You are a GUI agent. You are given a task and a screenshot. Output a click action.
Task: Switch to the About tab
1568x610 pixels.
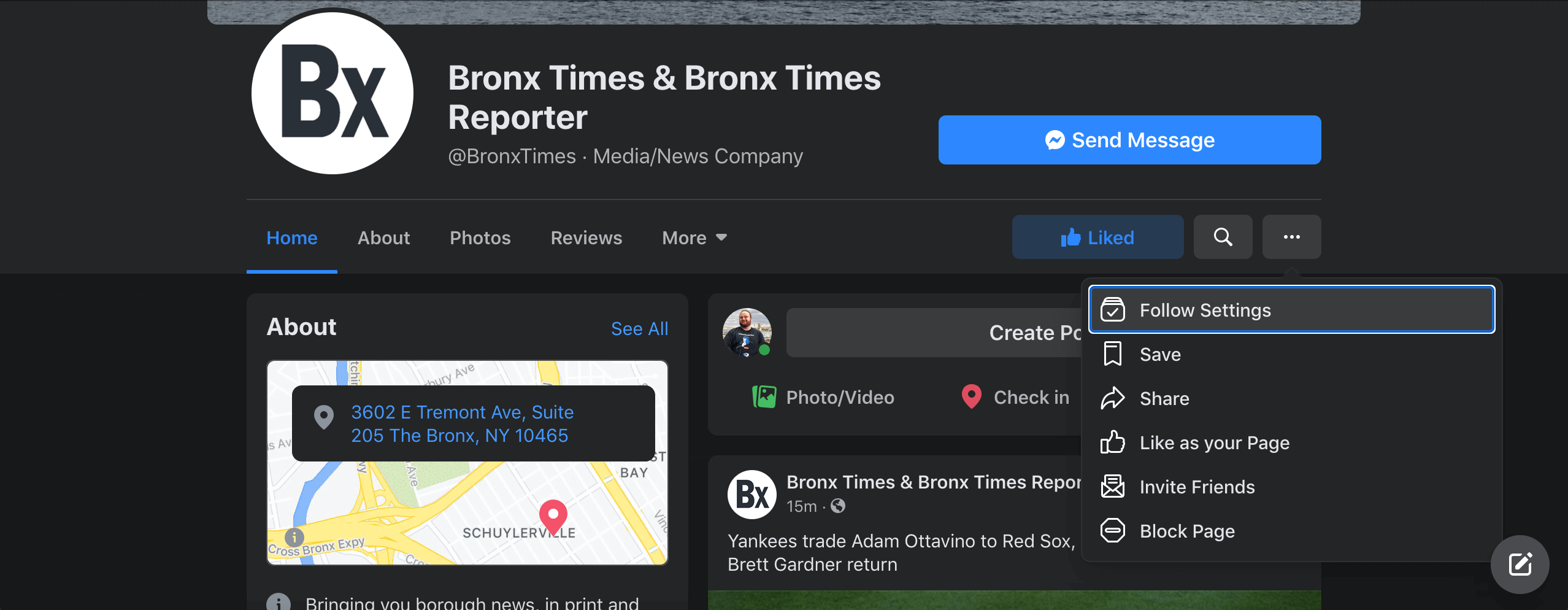(383, 237)
